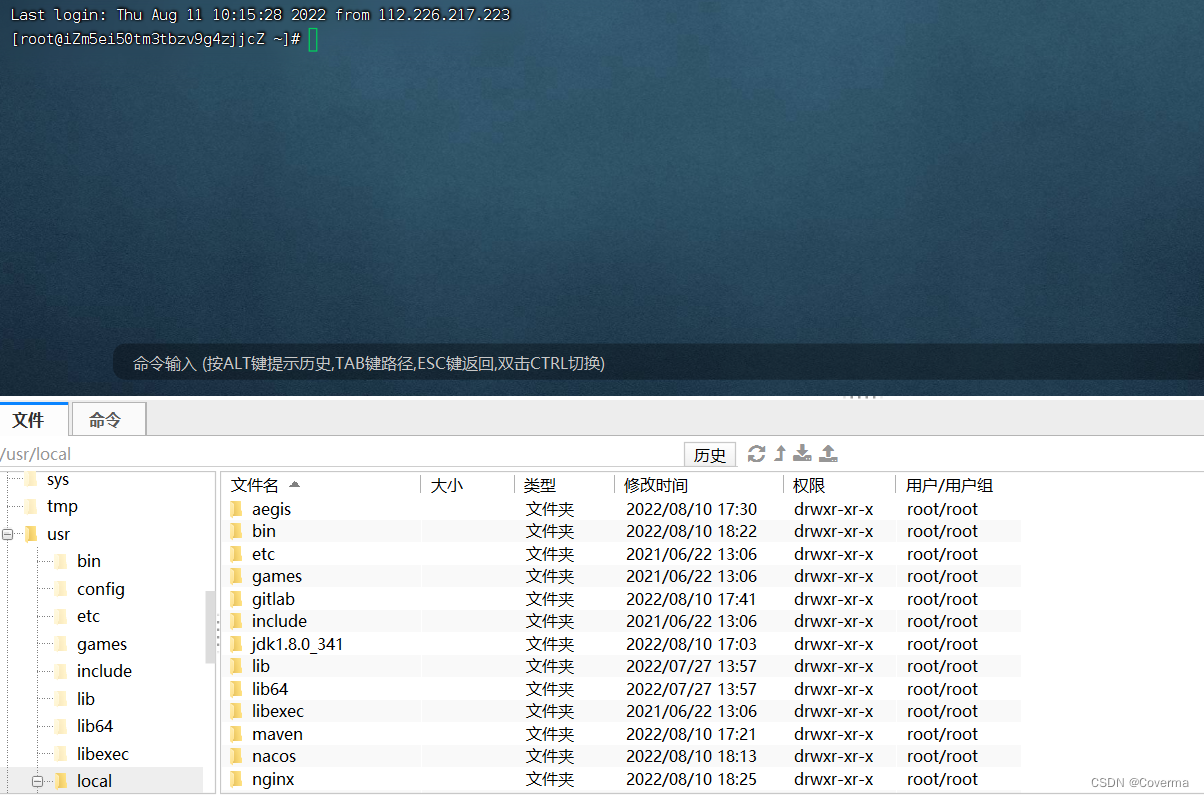1204x797 pixels.
Task: Click the games folder icon in file list
Action: [x=236, y=576]
